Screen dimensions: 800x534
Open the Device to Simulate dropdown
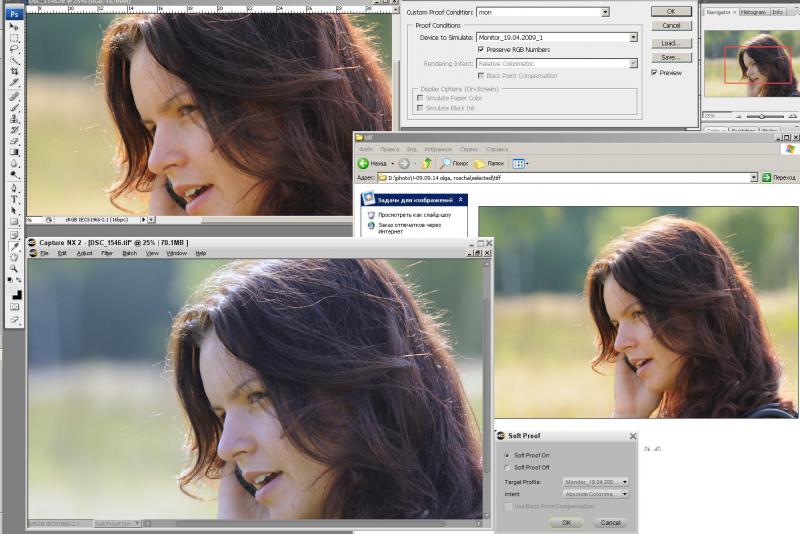[633, 37]
